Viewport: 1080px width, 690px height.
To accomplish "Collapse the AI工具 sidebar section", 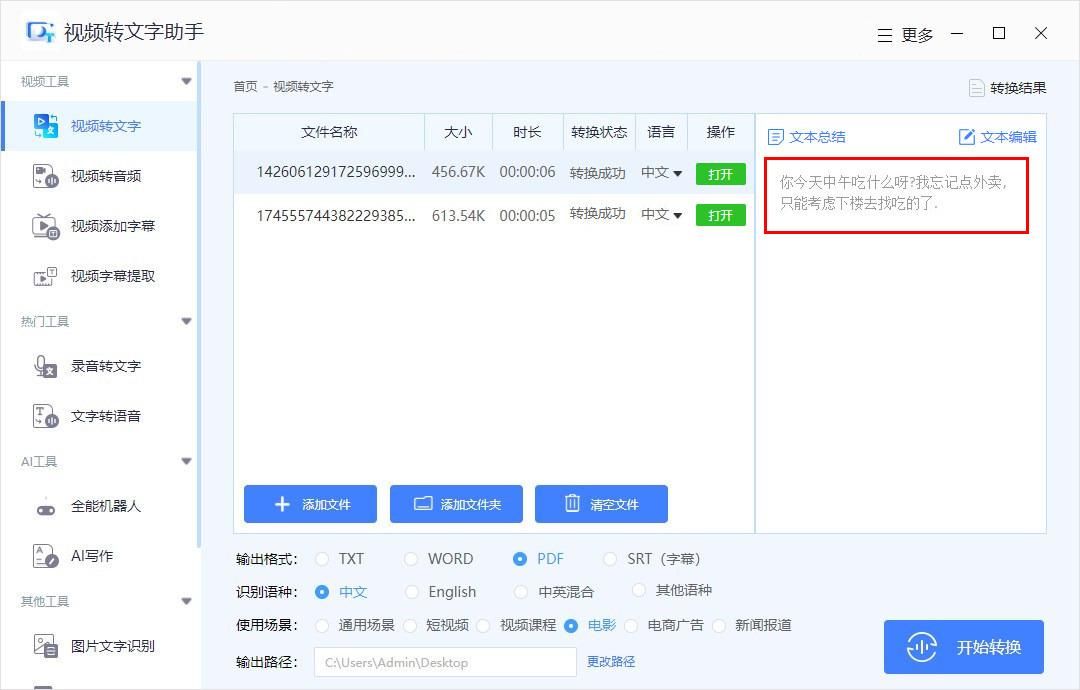I will point(186,461).
